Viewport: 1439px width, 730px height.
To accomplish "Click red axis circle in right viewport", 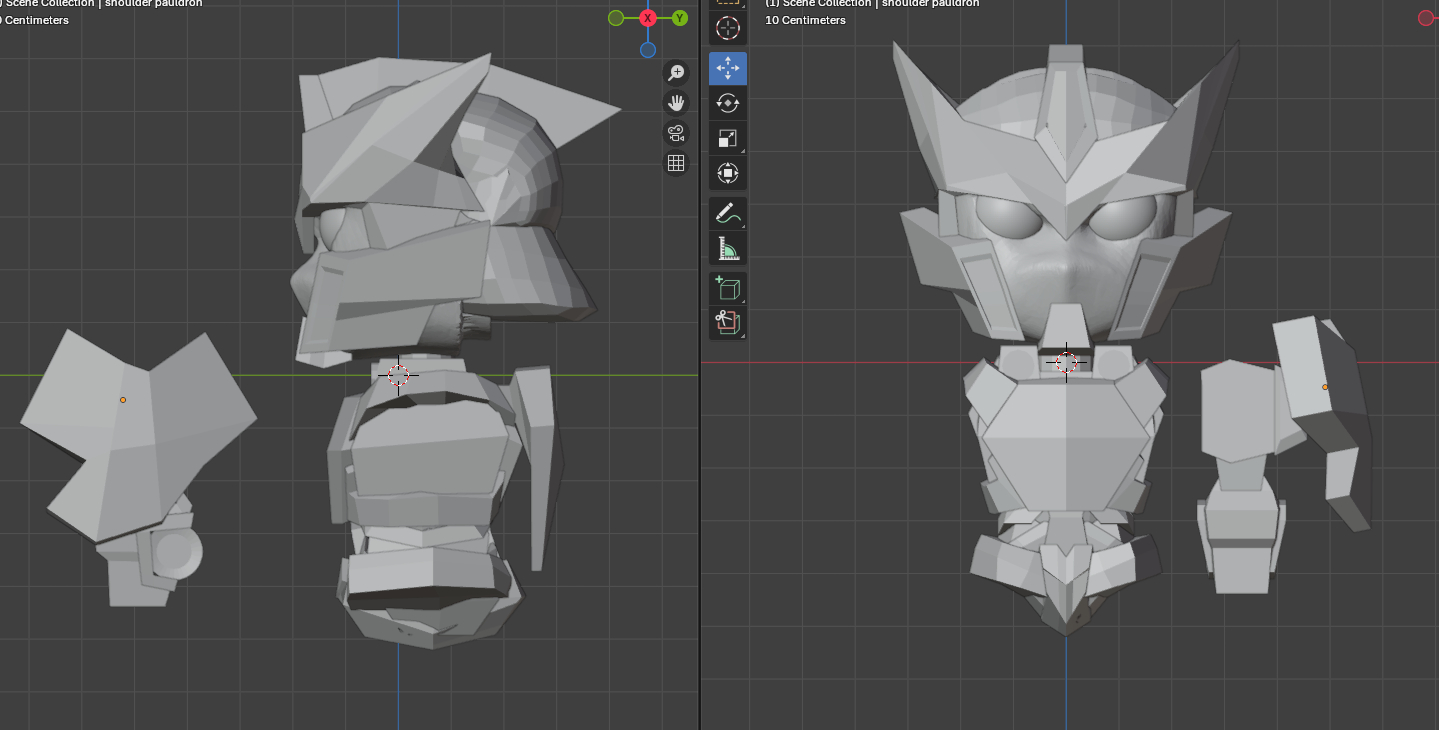I will point(1426,18).
